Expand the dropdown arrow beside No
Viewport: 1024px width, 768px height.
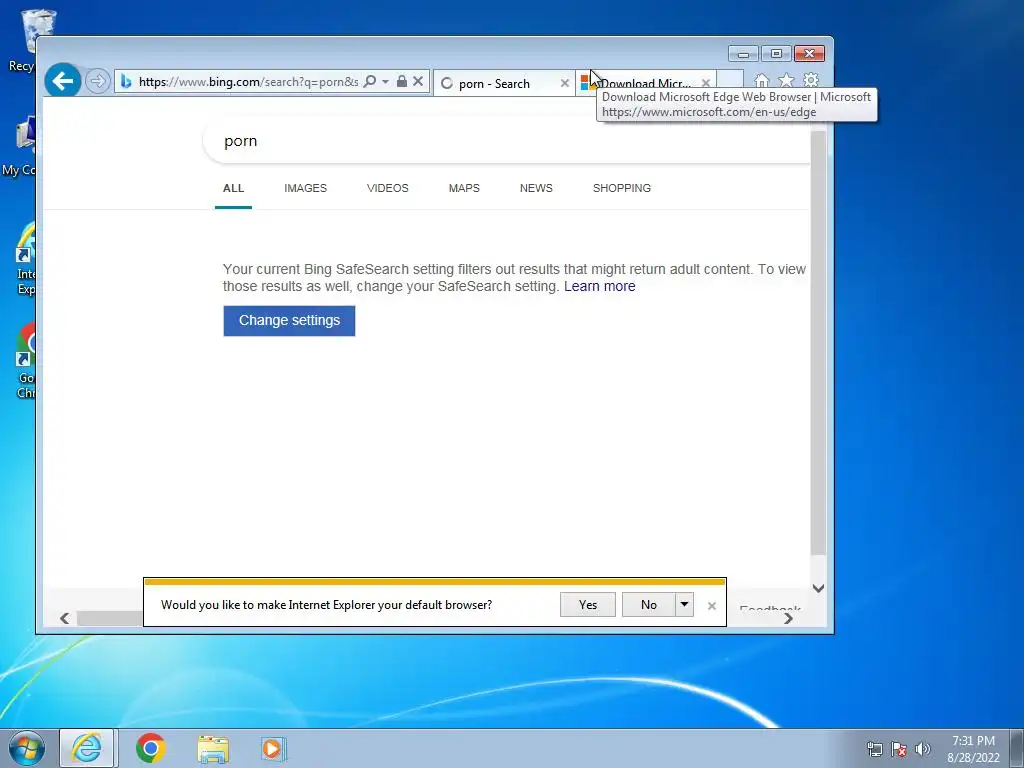coord(684,605)
